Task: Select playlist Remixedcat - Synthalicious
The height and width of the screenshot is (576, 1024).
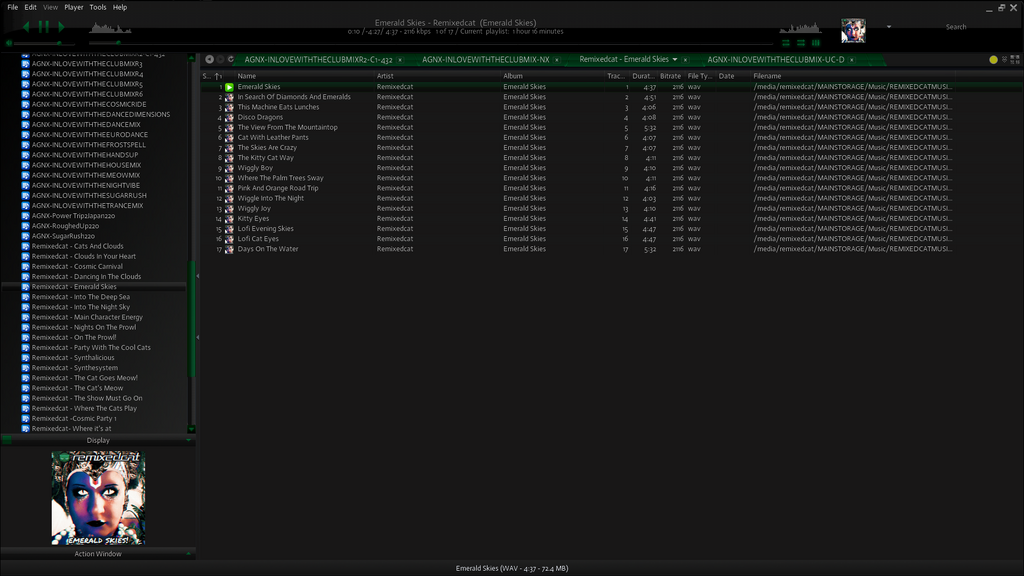Action: (x=72, y=358)
